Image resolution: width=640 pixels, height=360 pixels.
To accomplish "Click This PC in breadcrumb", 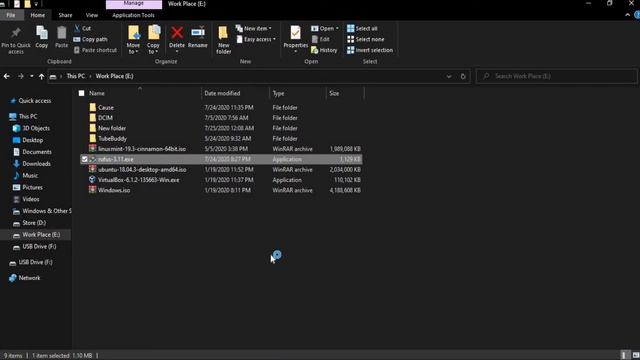I will tap(76, 76).
